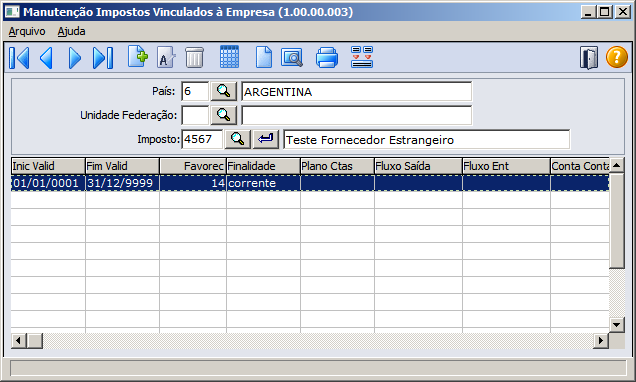The image size is (636, 382).
Task: Click the Unidade Federação code field
Action: point(195,116)
